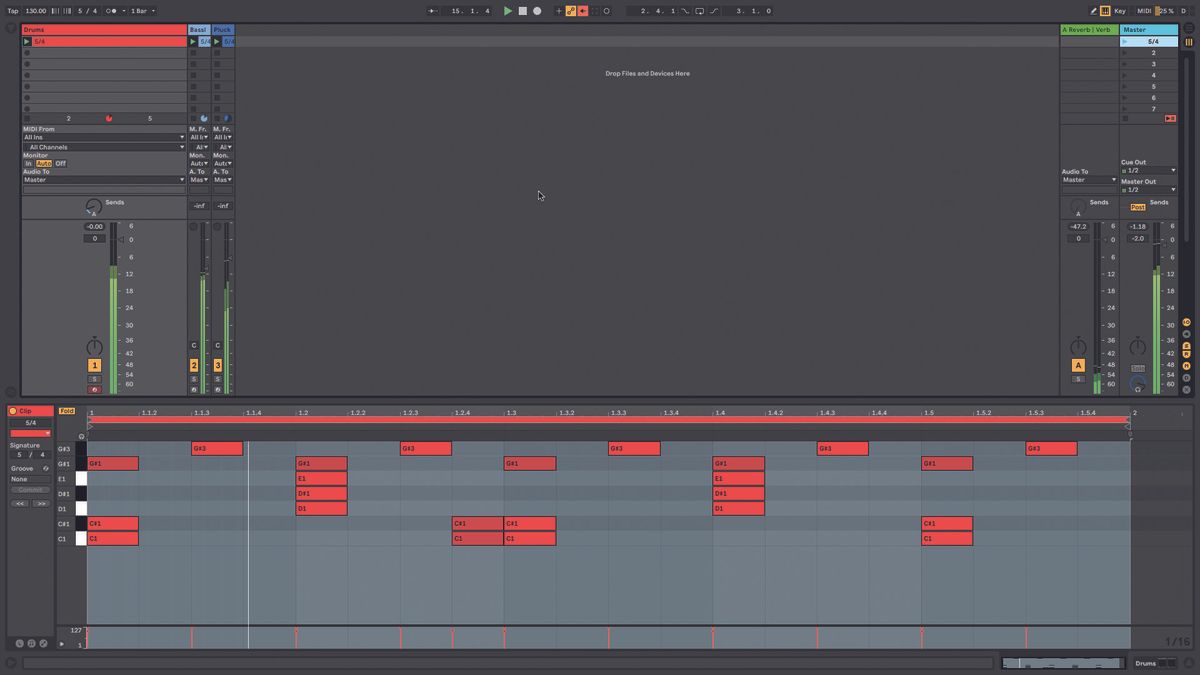1200x675 pixels.
Task: Activate Draw Mode with the pencil icon
Action: (1092, 10)
